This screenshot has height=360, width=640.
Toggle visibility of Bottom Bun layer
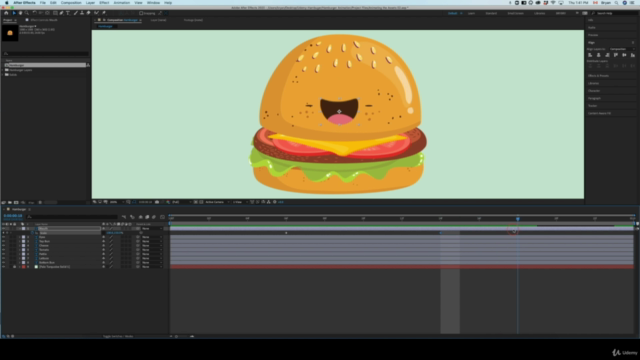(4, 262)
